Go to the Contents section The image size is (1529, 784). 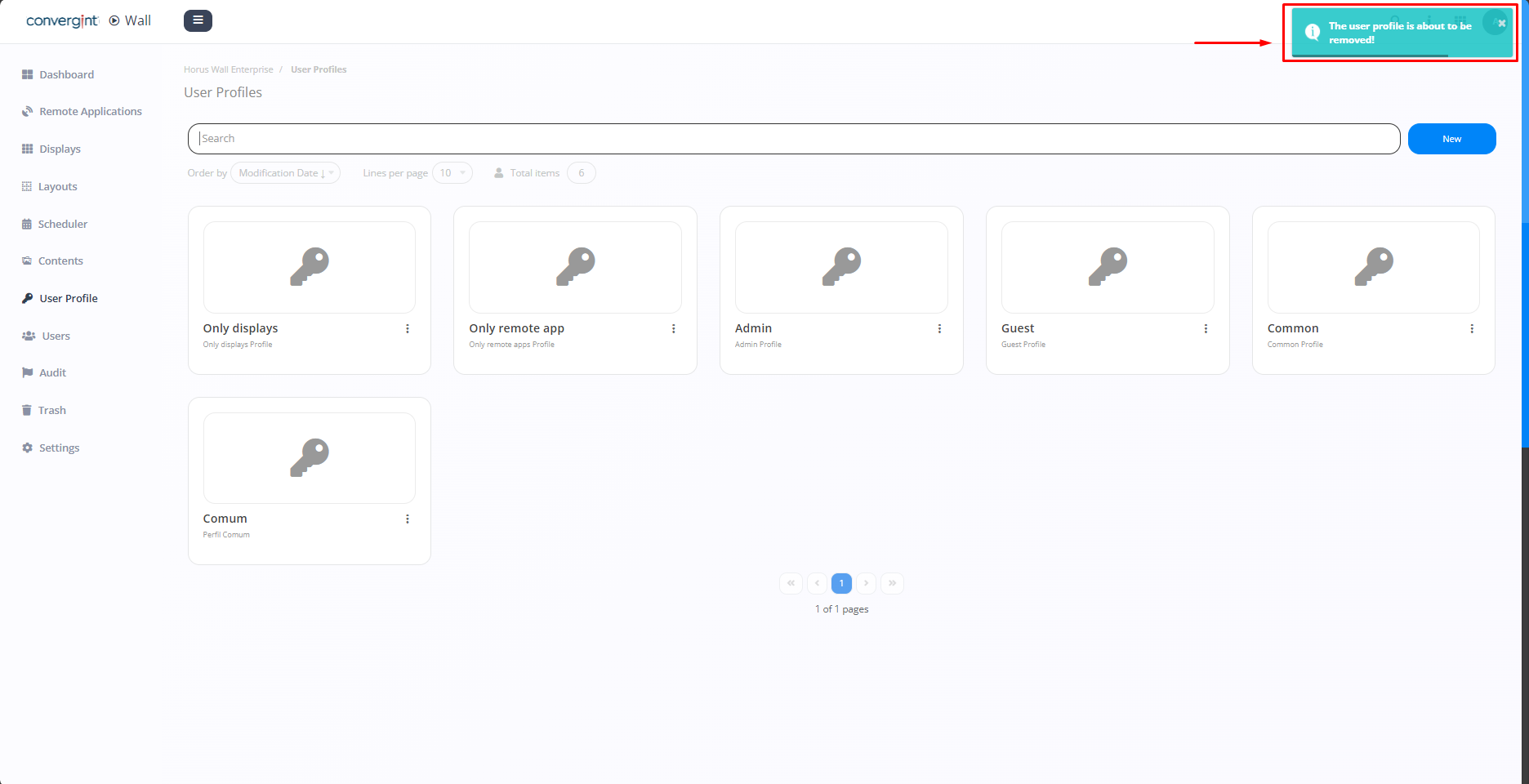[x=60, y=261]
